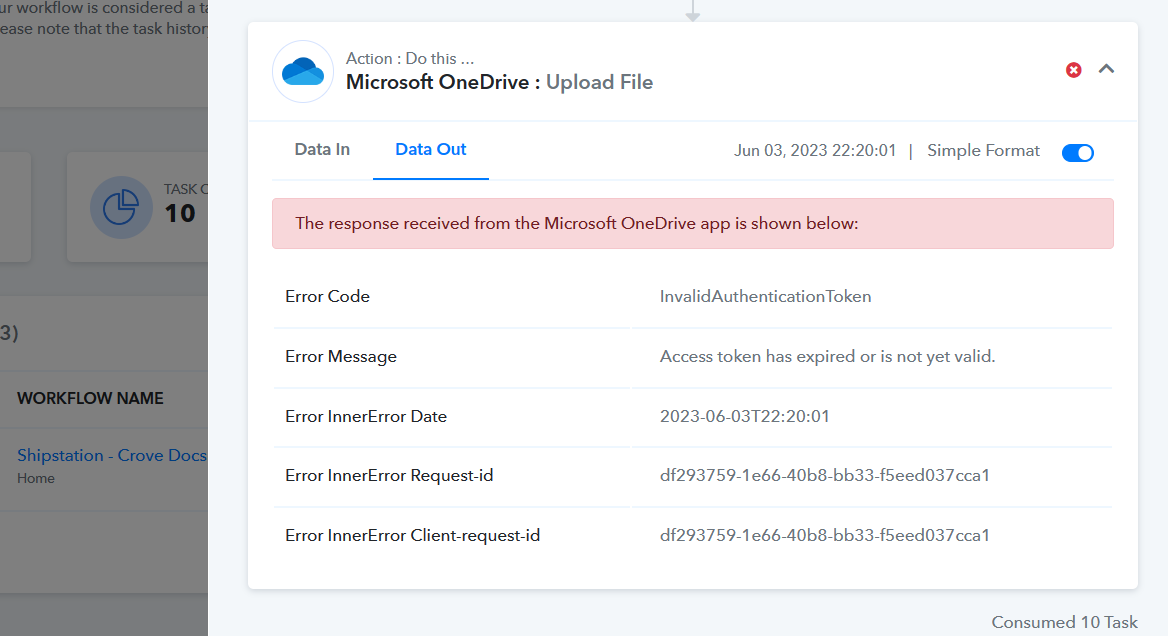
Task: Click the Jun 03, 2023 22:20:01 timestamp
Action: (815, 150)
